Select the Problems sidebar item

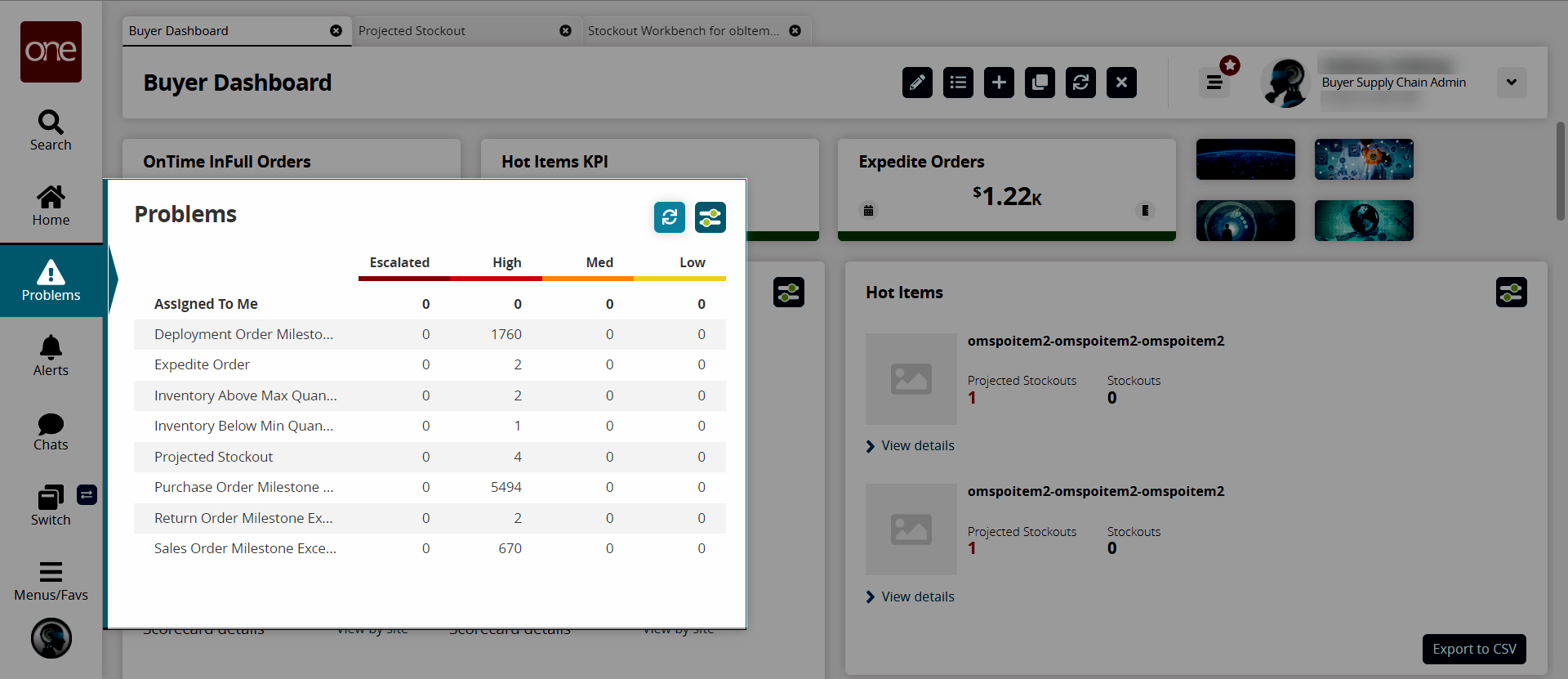[x=51, y=280]
